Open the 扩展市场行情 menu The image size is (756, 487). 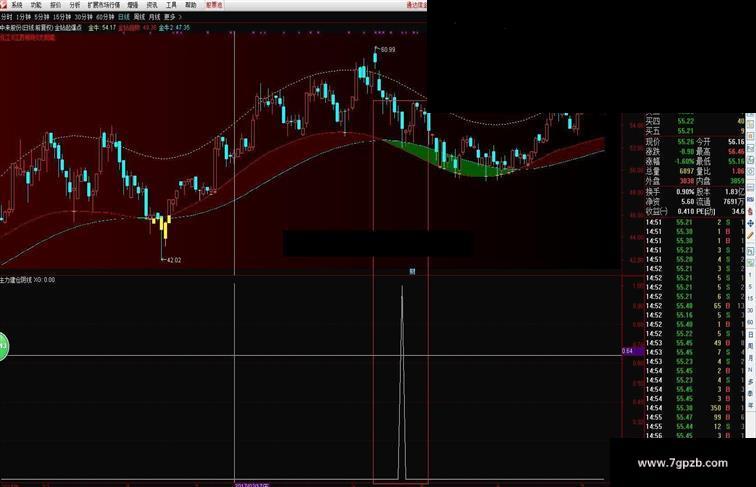104,5
